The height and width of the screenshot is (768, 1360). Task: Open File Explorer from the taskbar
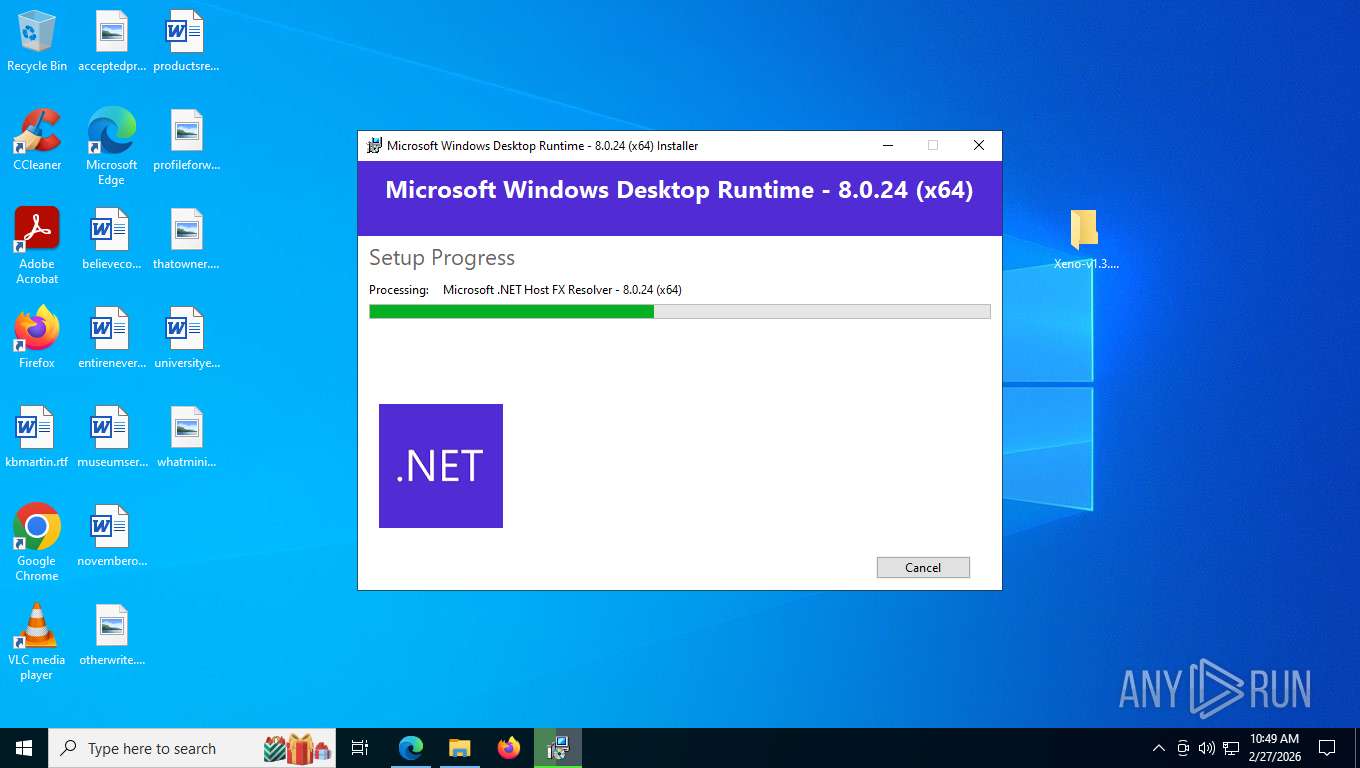click(459, 748)
